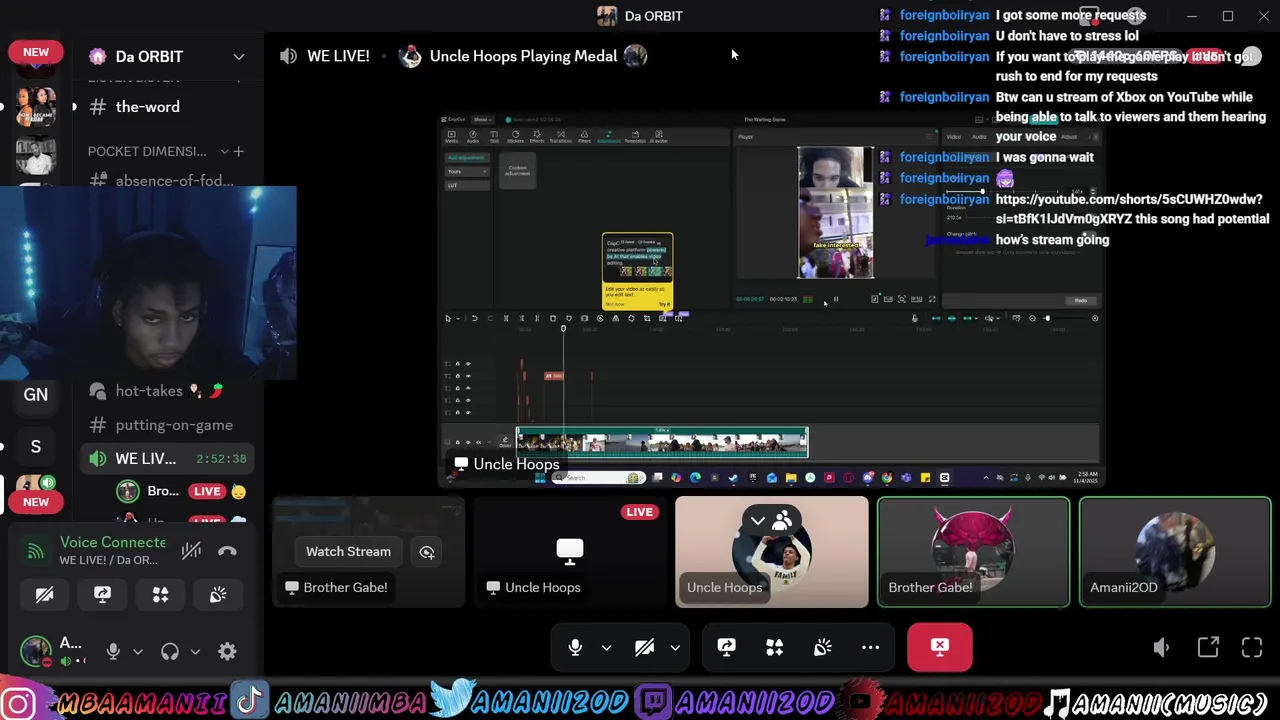
Task: Select Amanii2OD participant tile
Action: coord(1175,552)
